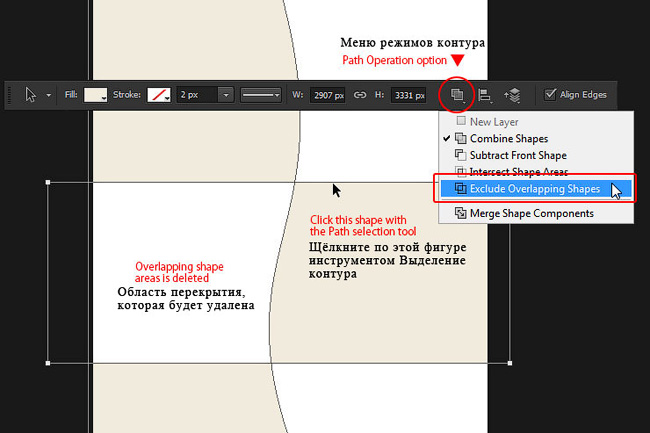Toggle the link width and height icon
Screen dimensions: 650x433
tap(359, 95)
